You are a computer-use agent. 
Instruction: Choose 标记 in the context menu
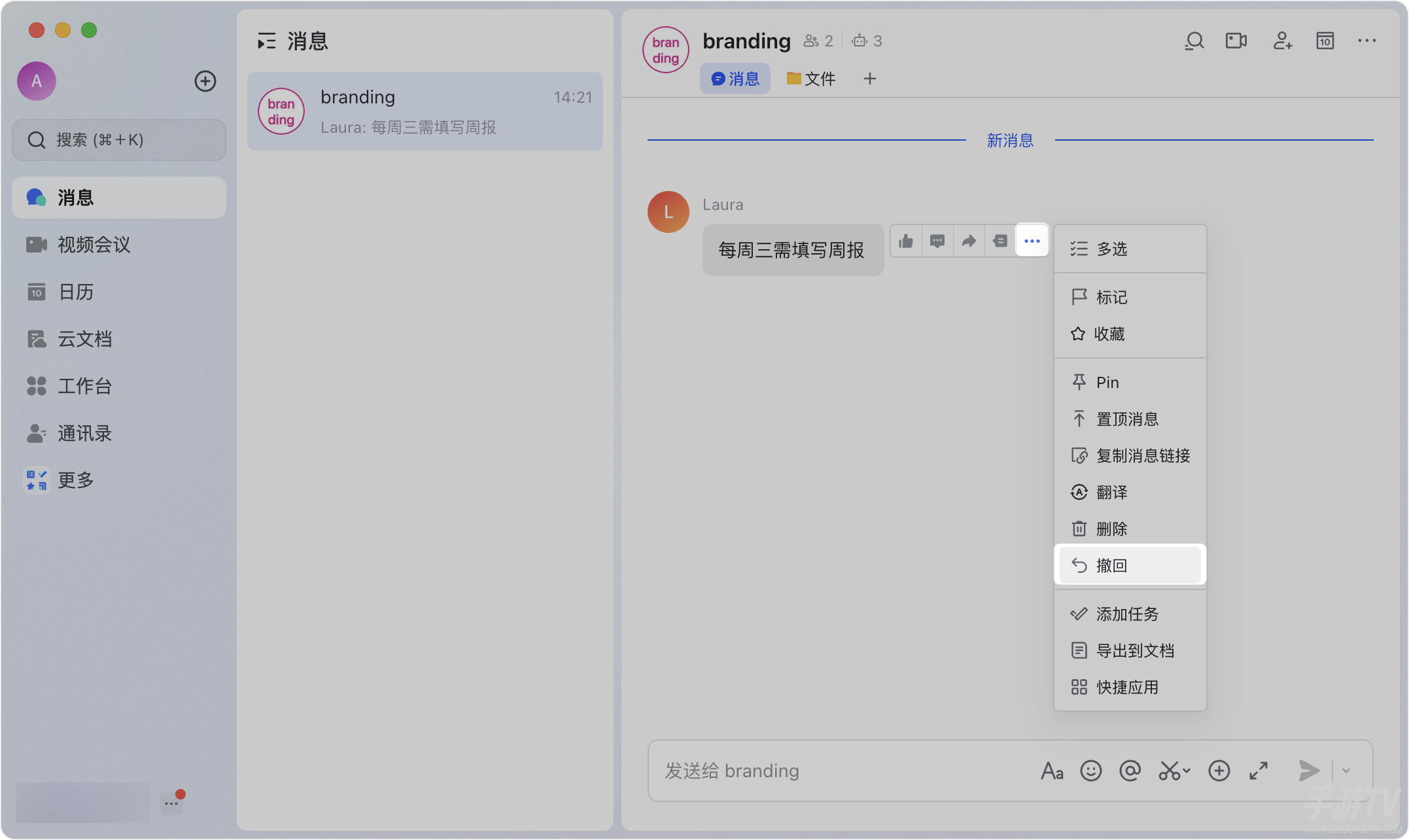pyautogui.click(x=1130, y=297)
